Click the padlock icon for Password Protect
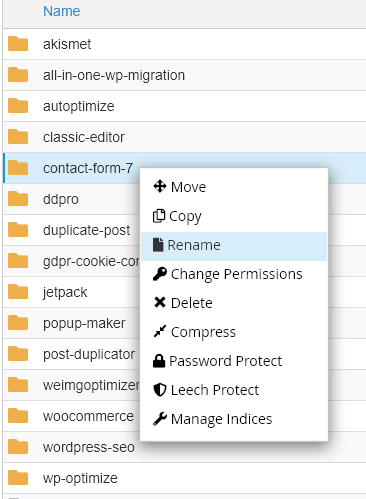 click(x=159, y=361)
